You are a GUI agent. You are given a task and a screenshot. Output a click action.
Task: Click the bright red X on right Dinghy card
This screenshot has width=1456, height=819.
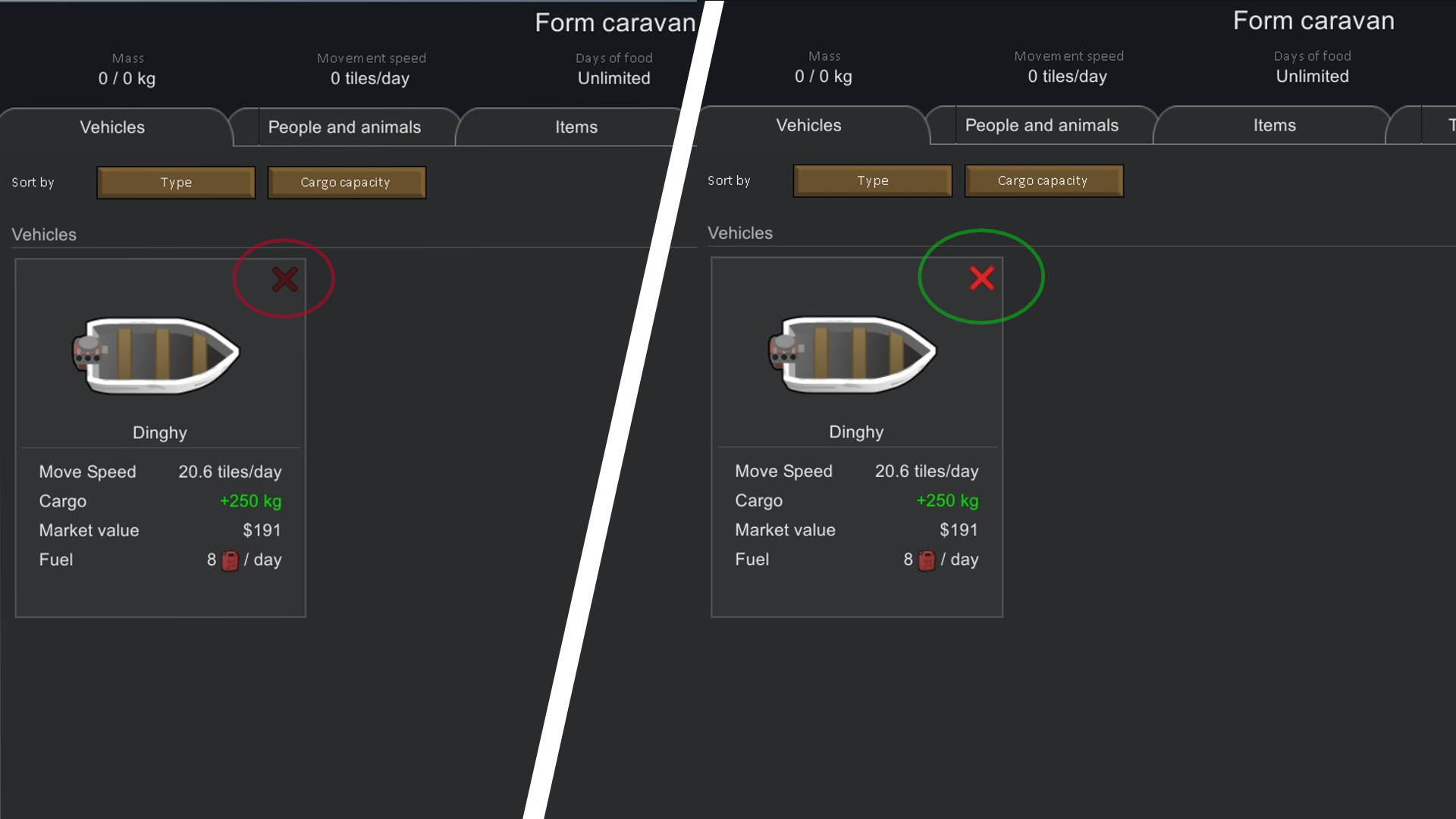point(982,278)
